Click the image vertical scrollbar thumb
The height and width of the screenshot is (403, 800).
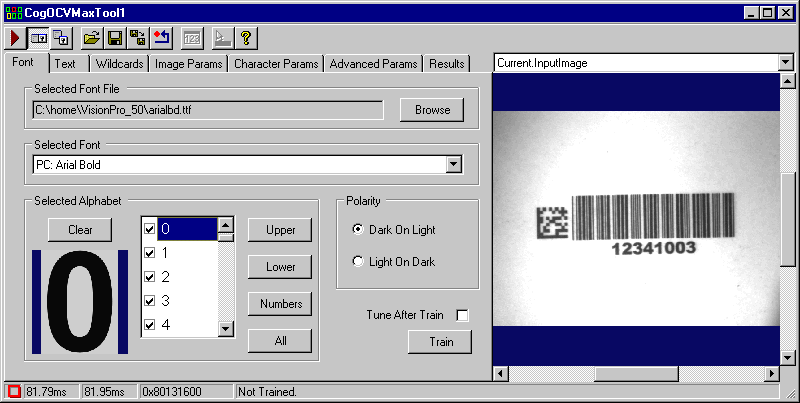(788, 219)
